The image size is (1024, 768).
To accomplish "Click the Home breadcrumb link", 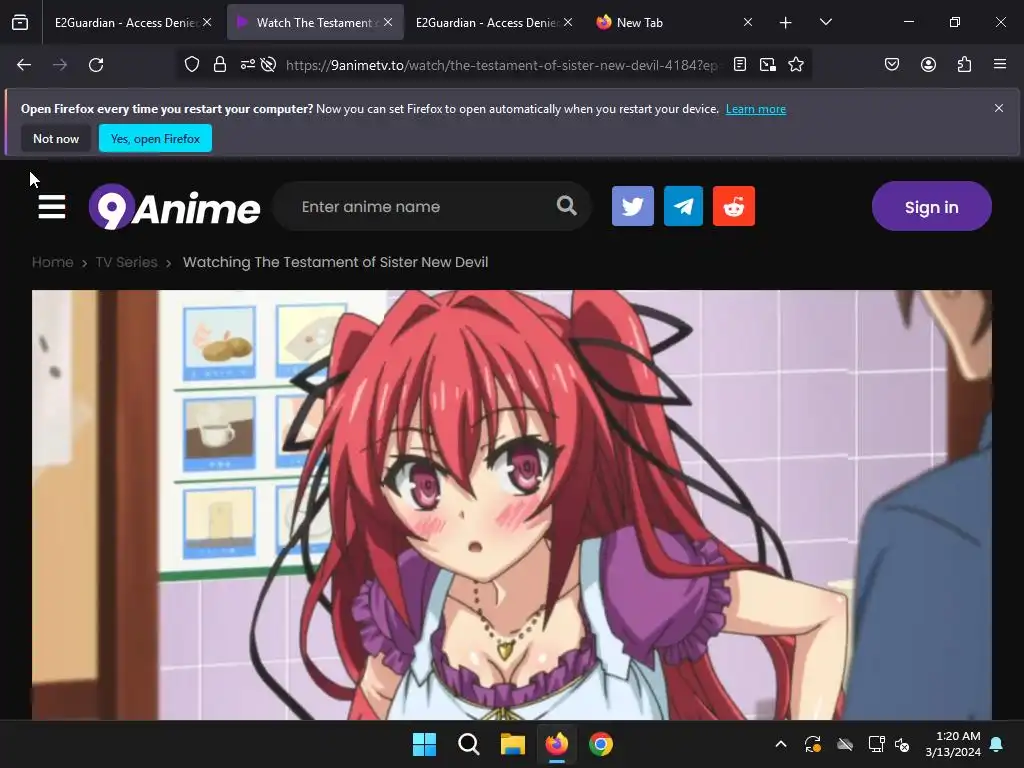I will (x=52, y=262).
